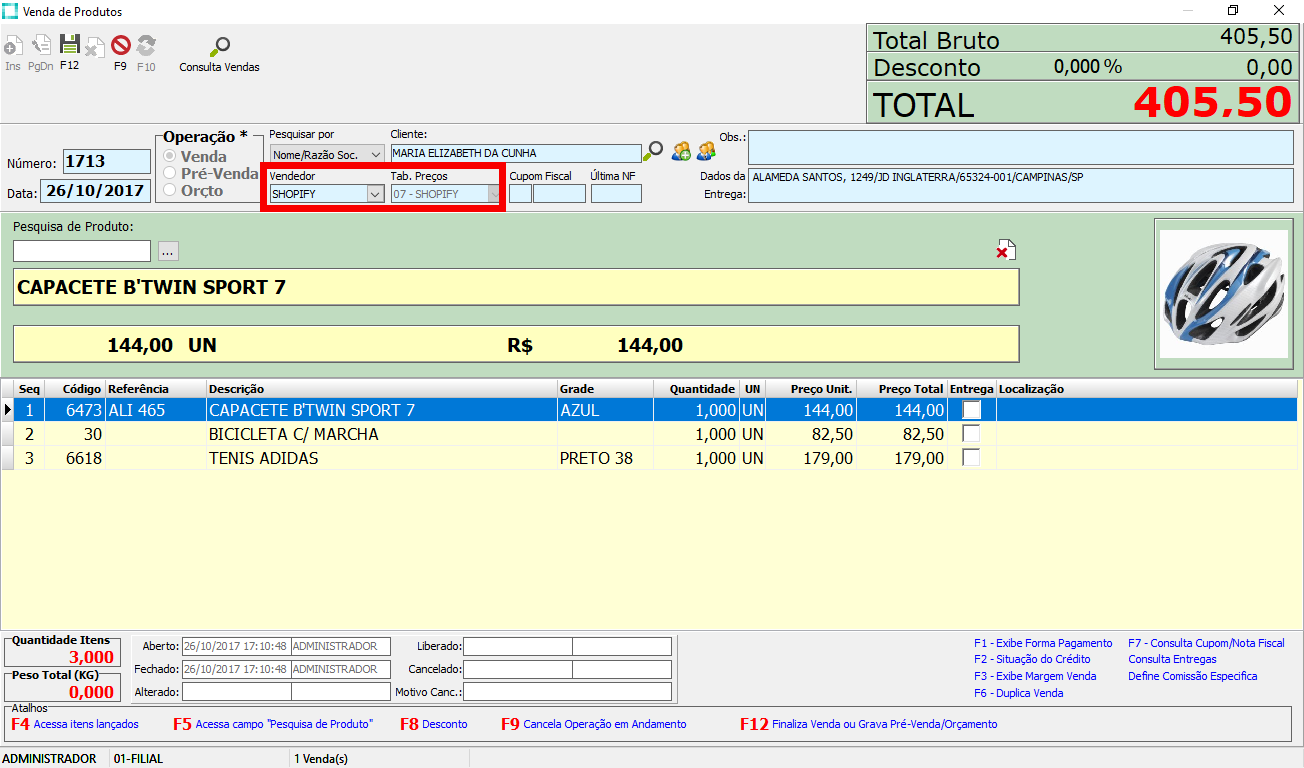Tick Entrega checkbox for CAPACETE B'TWIN SPORT 7
Screen dimensions: 1304x768
point(971,410)
